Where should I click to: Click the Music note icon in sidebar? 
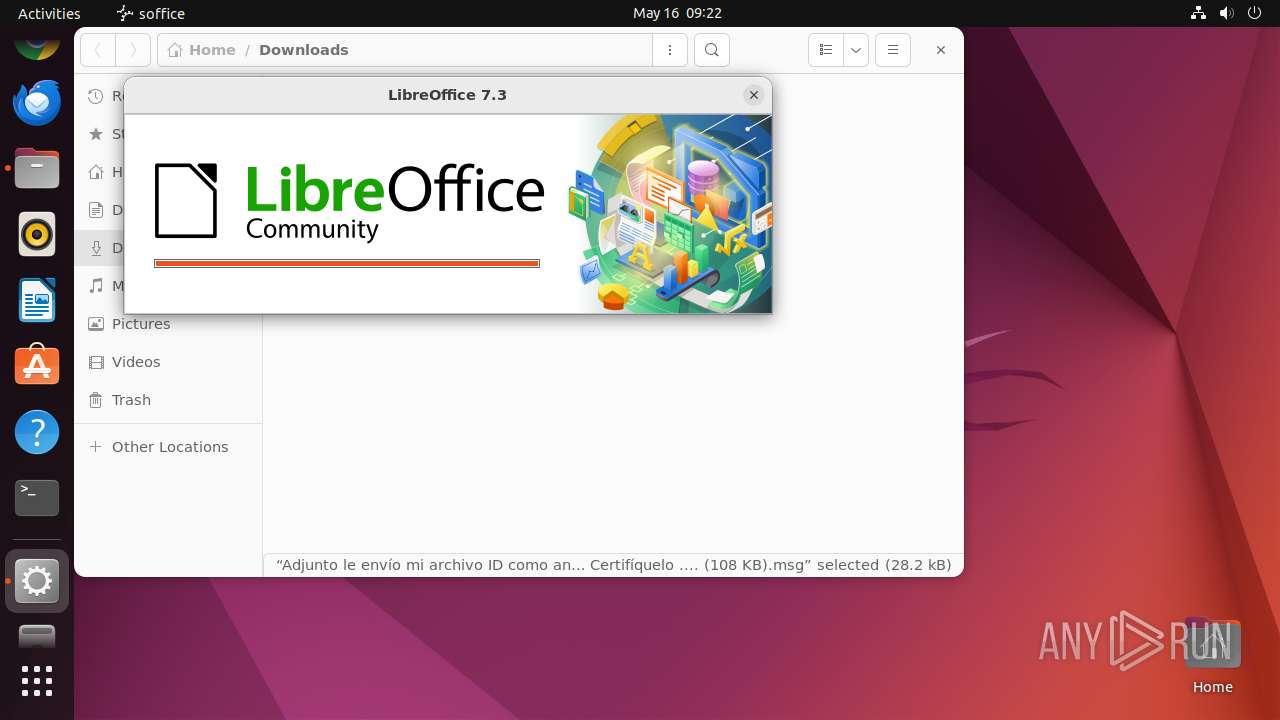96,286
